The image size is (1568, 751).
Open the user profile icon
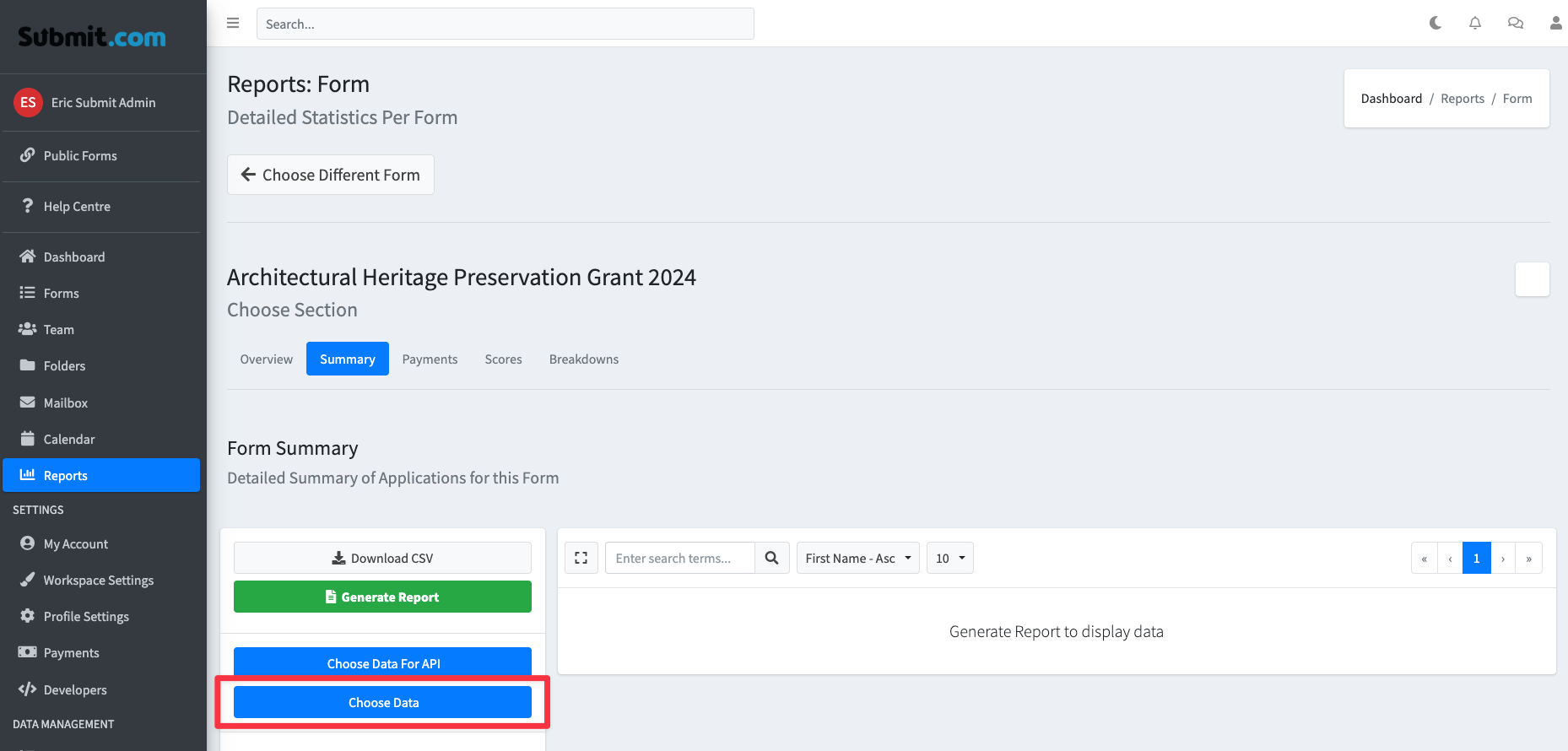point(1554,24)
